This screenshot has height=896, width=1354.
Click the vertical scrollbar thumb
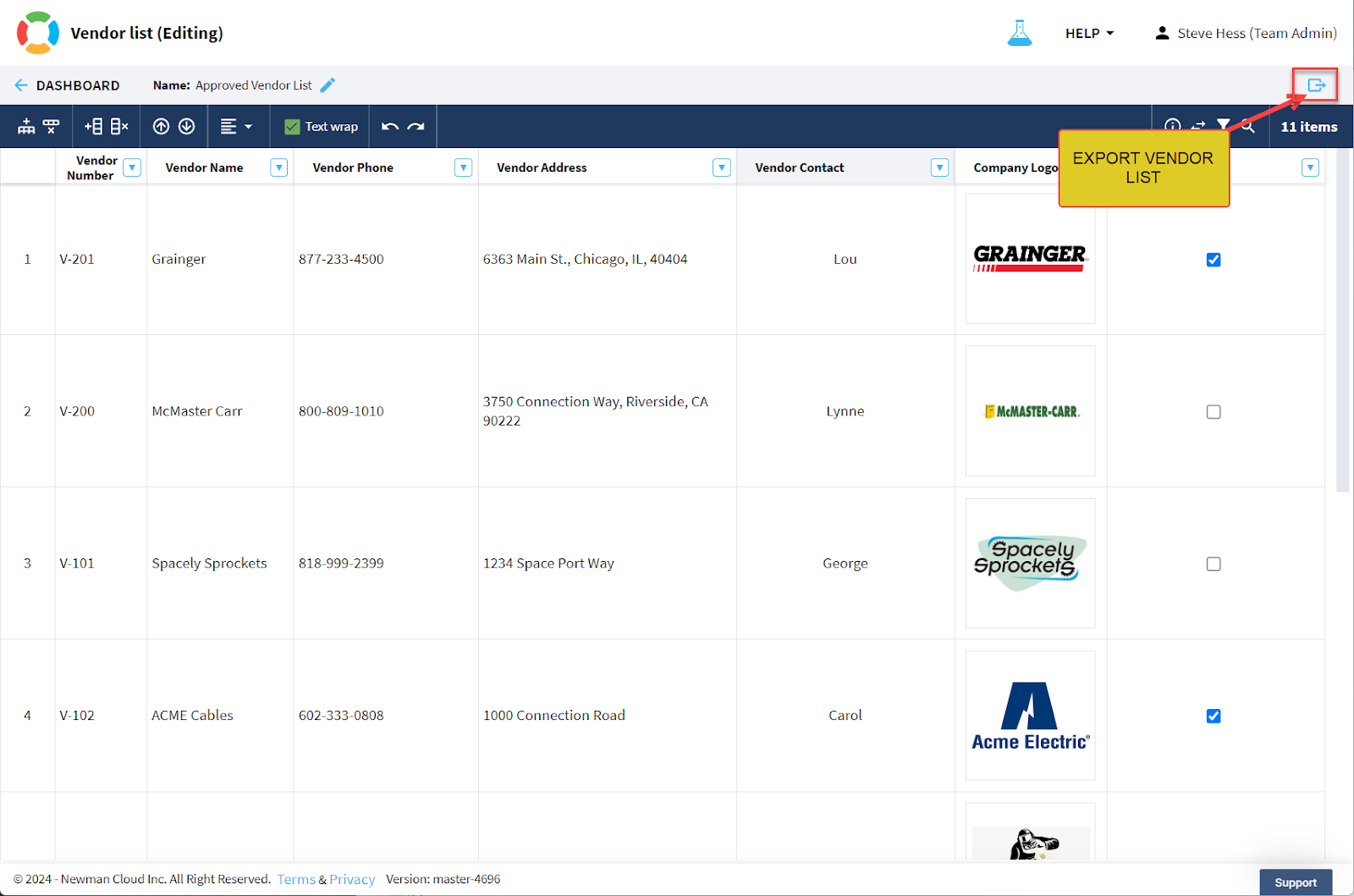(x=1342, y=321)
